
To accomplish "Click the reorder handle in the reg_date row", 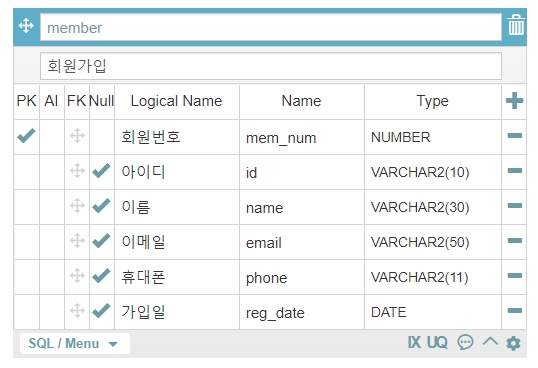I will [x=77, y=310].
